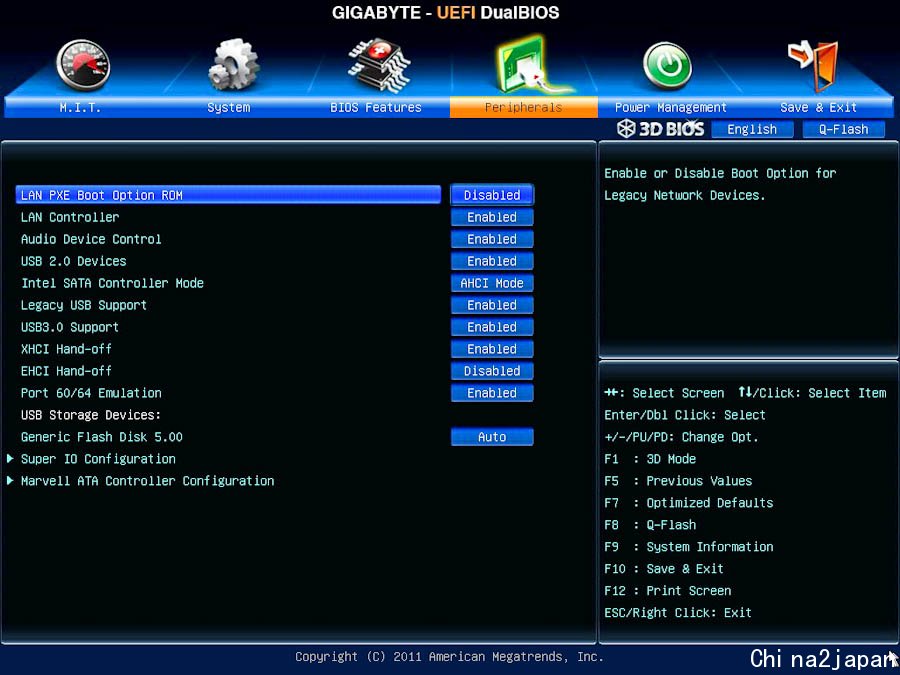Select the USB 2.0 Devices label
This screenshot has height=675, width=900.
point(73,261)
